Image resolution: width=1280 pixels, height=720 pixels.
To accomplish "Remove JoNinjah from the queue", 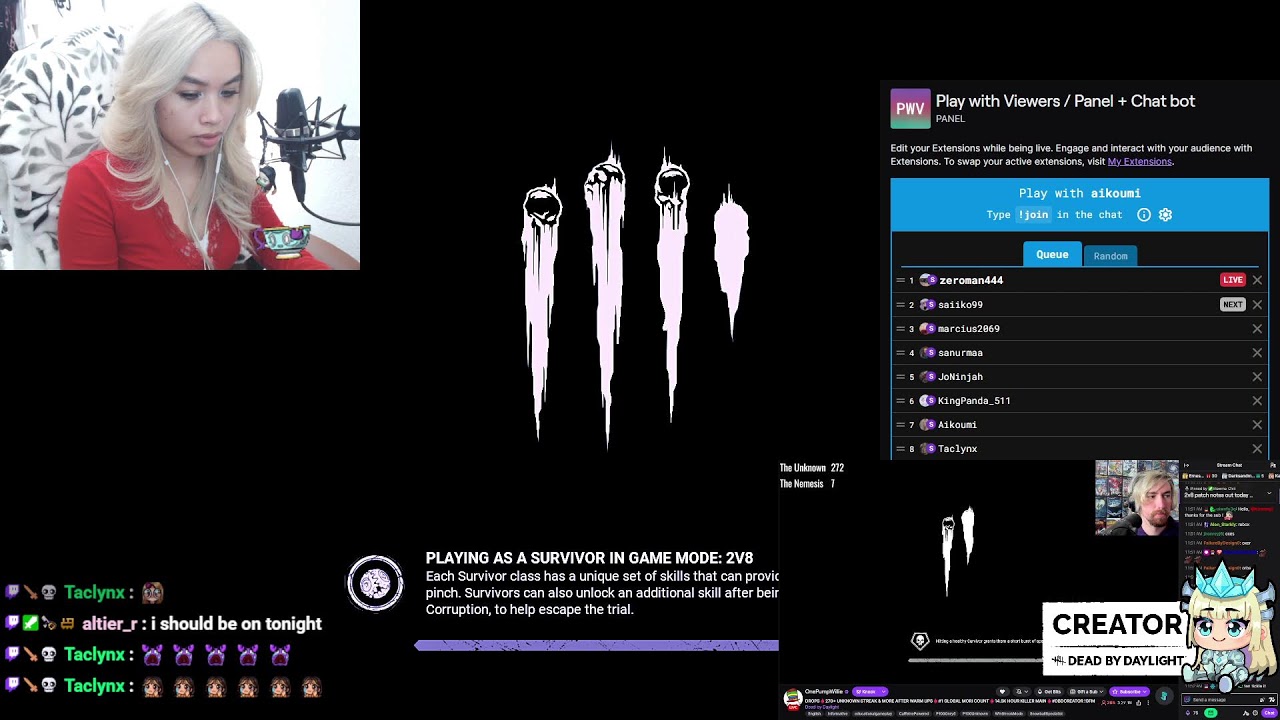I will coord(1257,376).
